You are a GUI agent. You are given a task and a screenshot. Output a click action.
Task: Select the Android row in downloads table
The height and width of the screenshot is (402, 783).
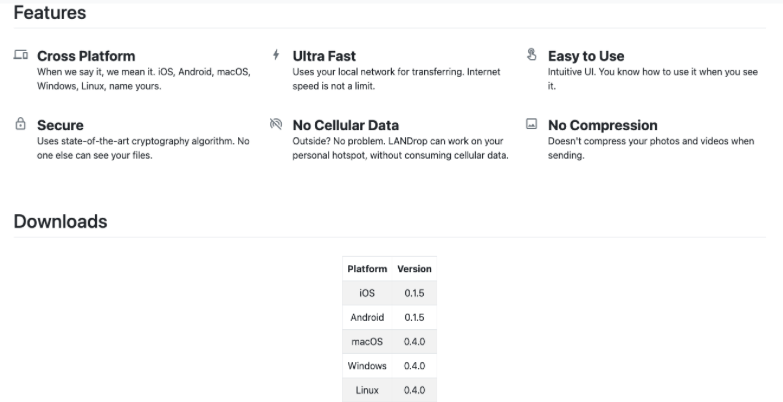click(x=367, y=317)
